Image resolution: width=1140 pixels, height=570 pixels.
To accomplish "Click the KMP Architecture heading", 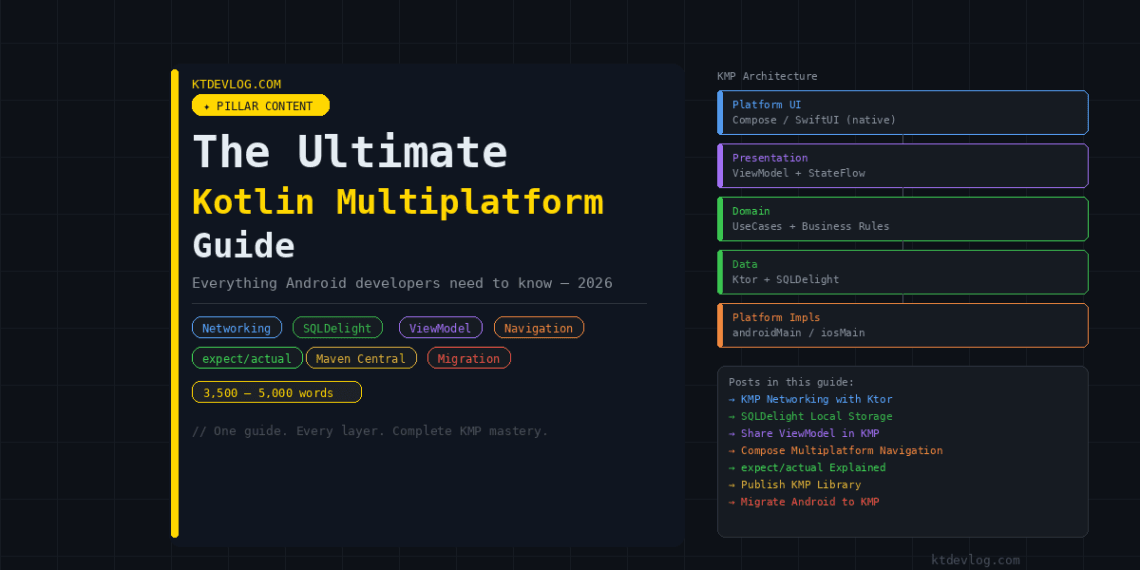I will pos(767,76).
